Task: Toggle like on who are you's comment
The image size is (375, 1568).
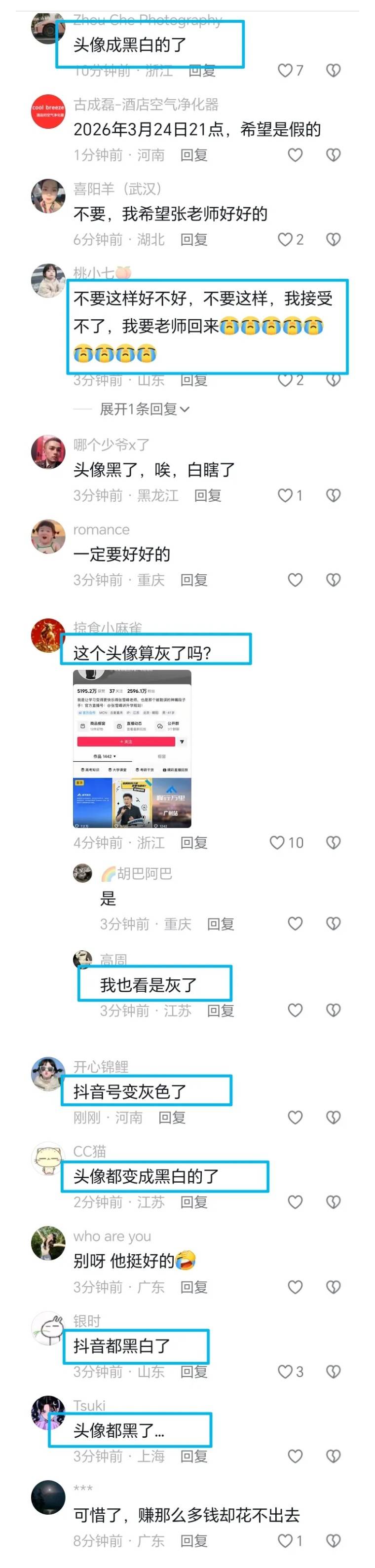Action: (x=295, y=1287)
